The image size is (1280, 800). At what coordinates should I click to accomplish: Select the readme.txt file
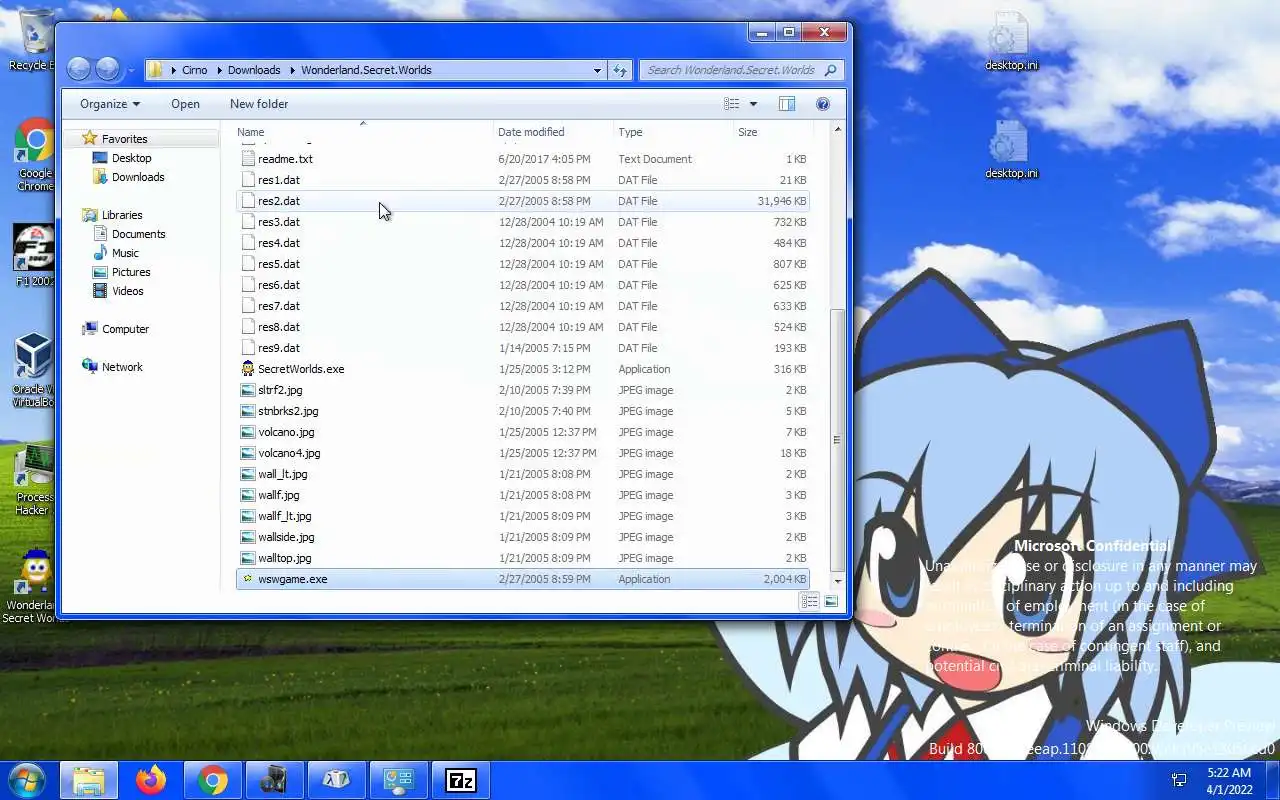click(522, 159)
